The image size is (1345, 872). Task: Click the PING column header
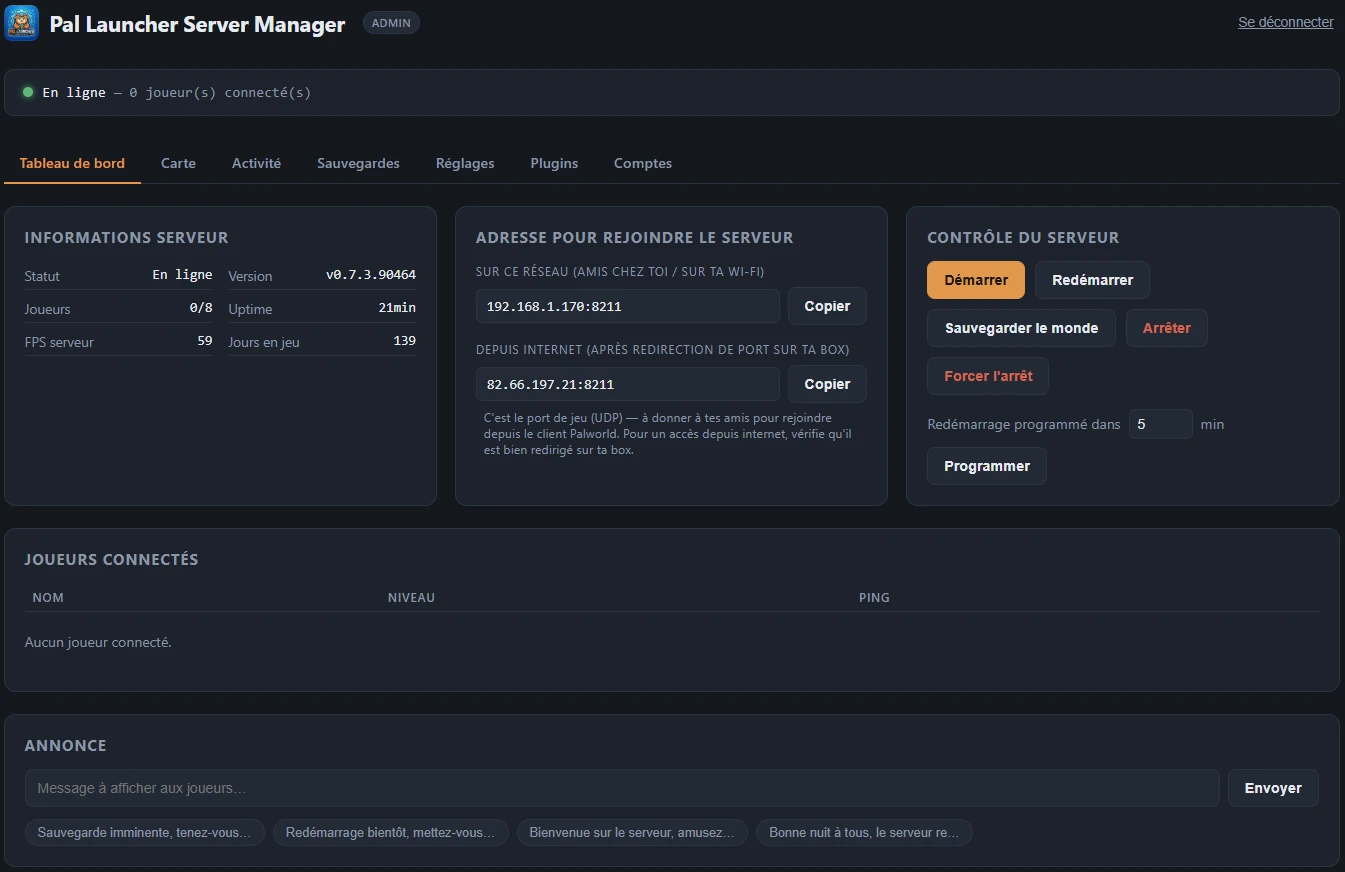[874, 597]
